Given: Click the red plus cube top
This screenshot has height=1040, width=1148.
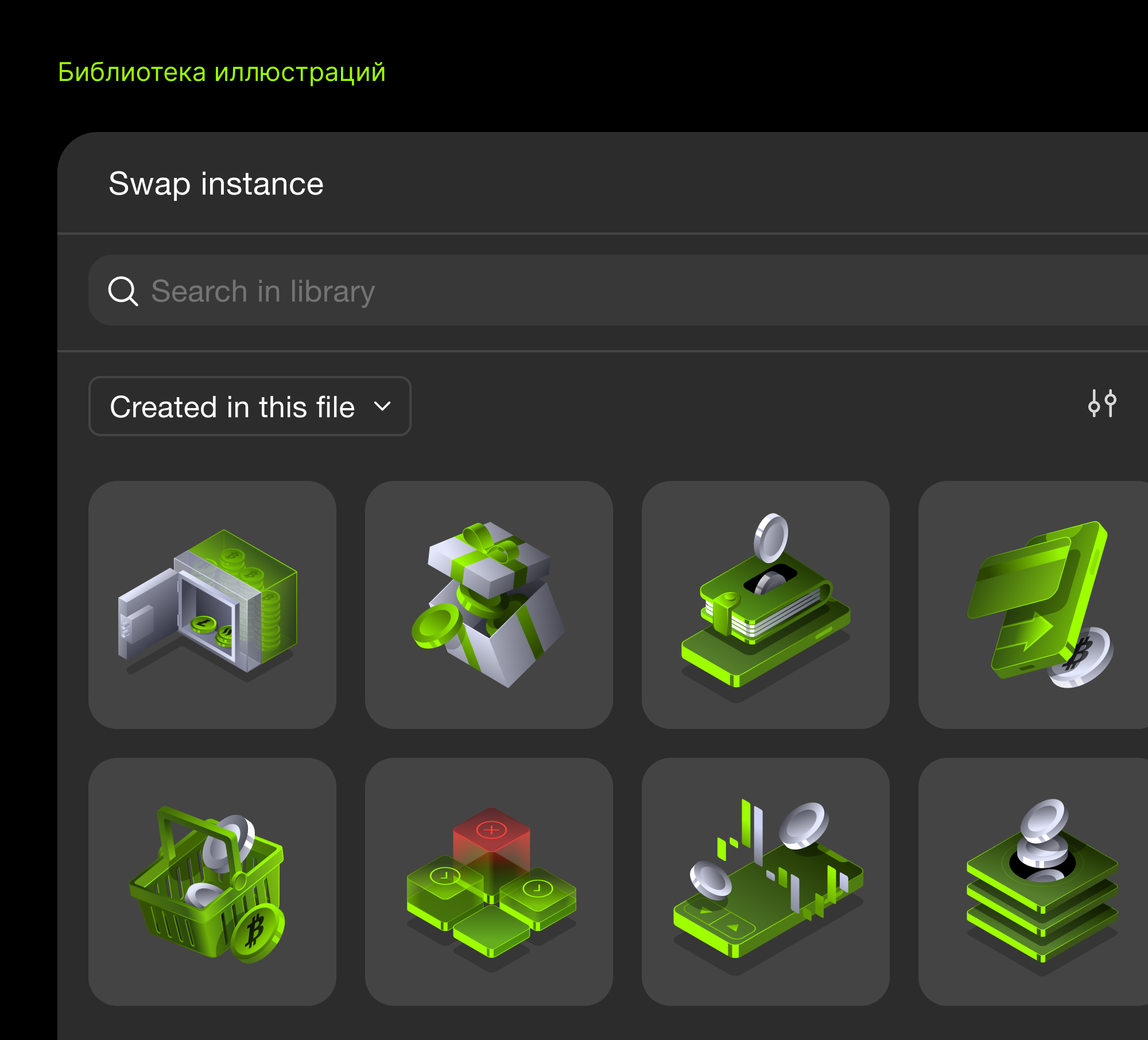Looking at the screenshot, I should tap(491, 829).
